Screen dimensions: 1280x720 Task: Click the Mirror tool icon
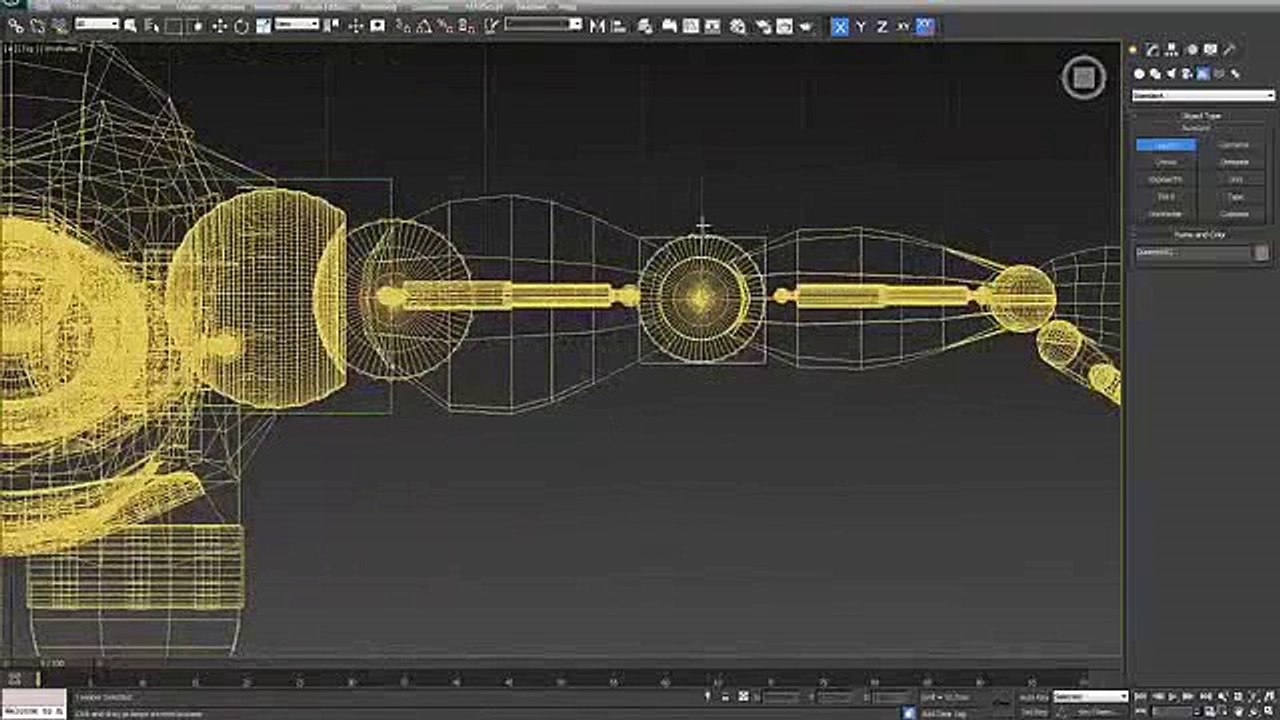596,27
